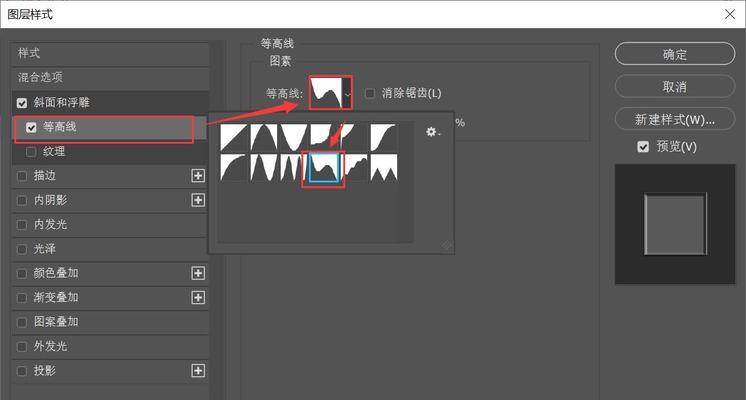
Task: Enable the 光泽 checkbox
Action: 22,249
